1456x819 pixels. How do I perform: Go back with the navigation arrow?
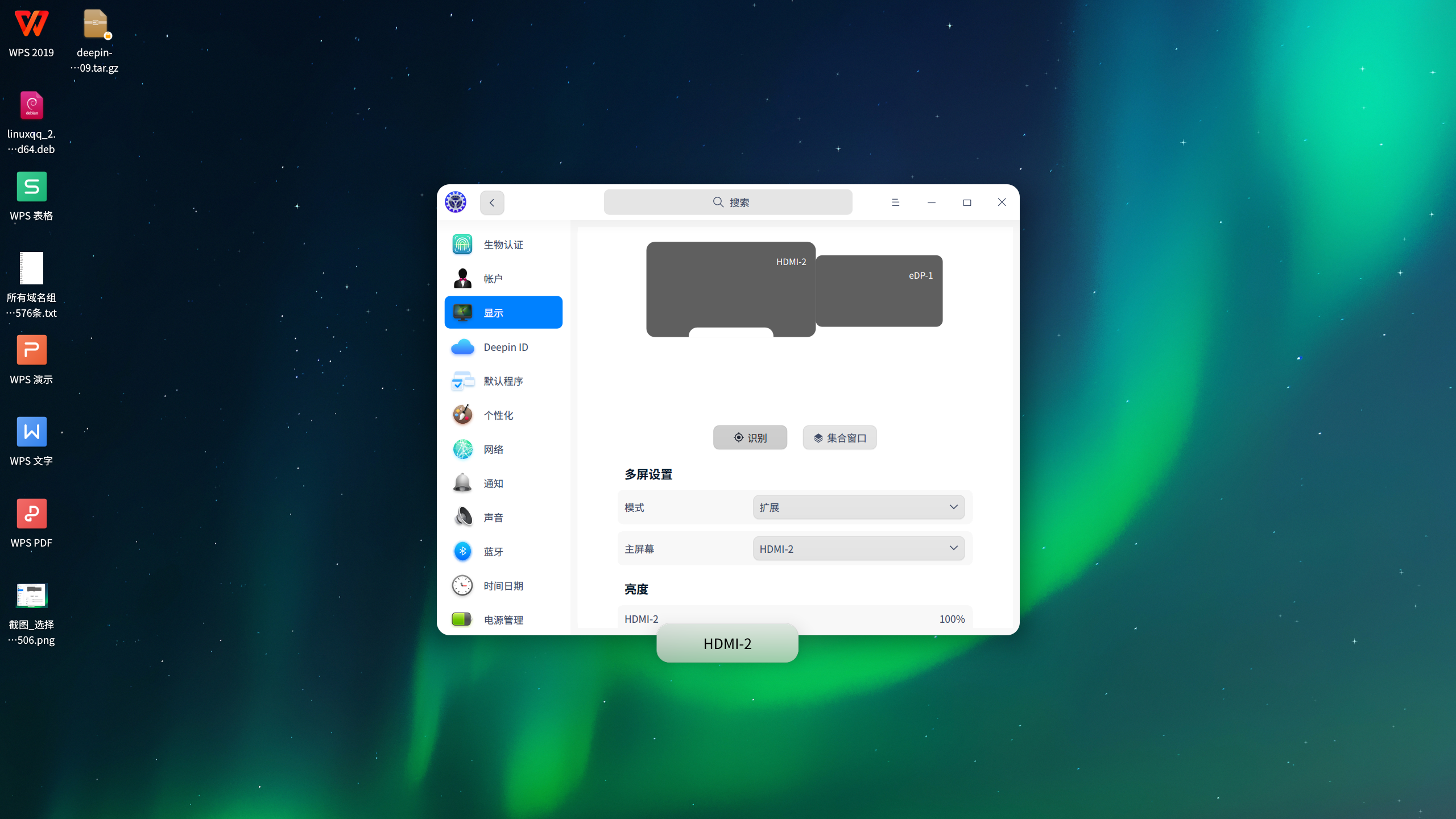click(x=491, y=202)
